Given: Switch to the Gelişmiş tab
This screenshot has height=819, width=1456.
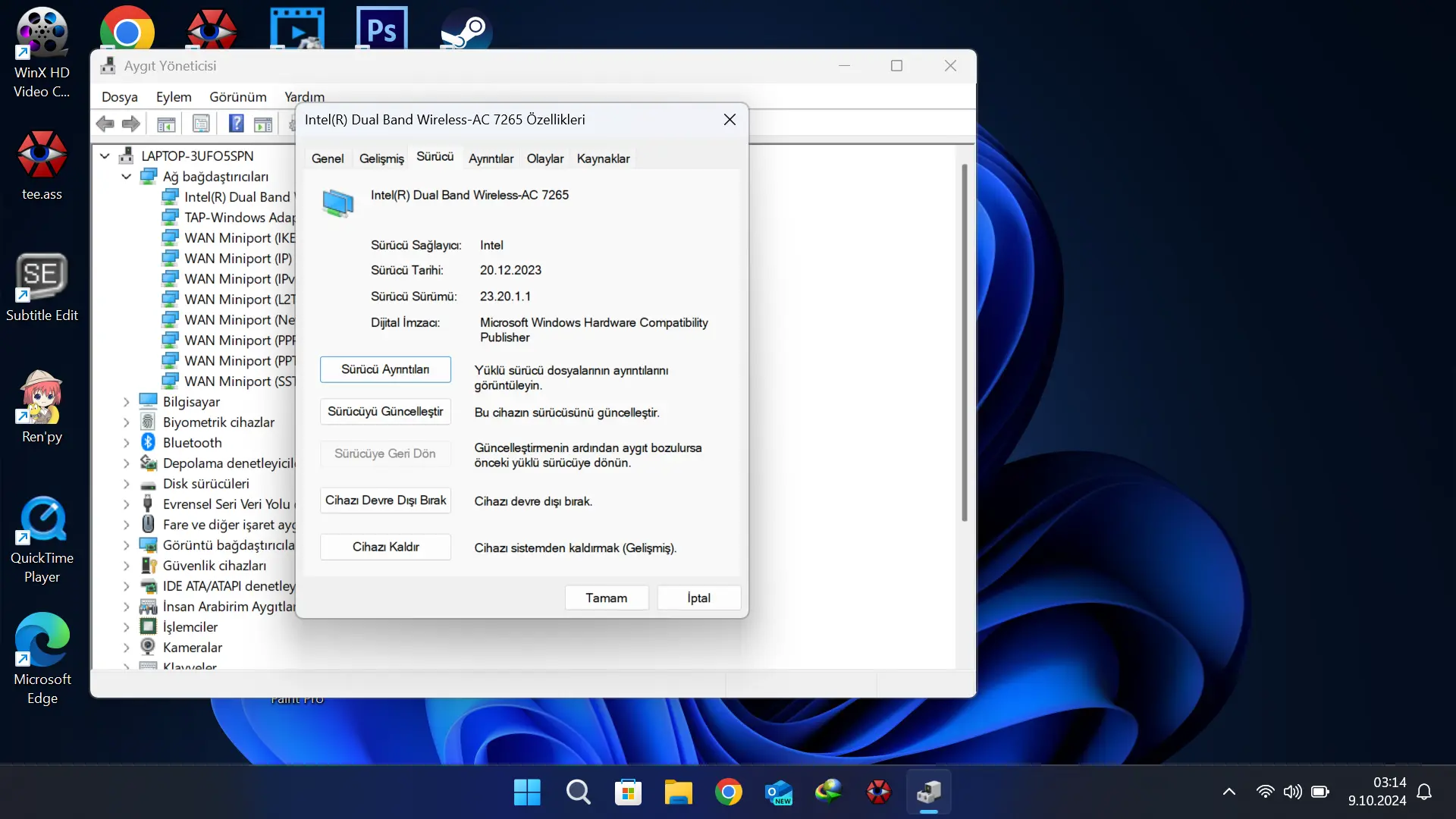Looking at the screenshot, I should 381,158.
